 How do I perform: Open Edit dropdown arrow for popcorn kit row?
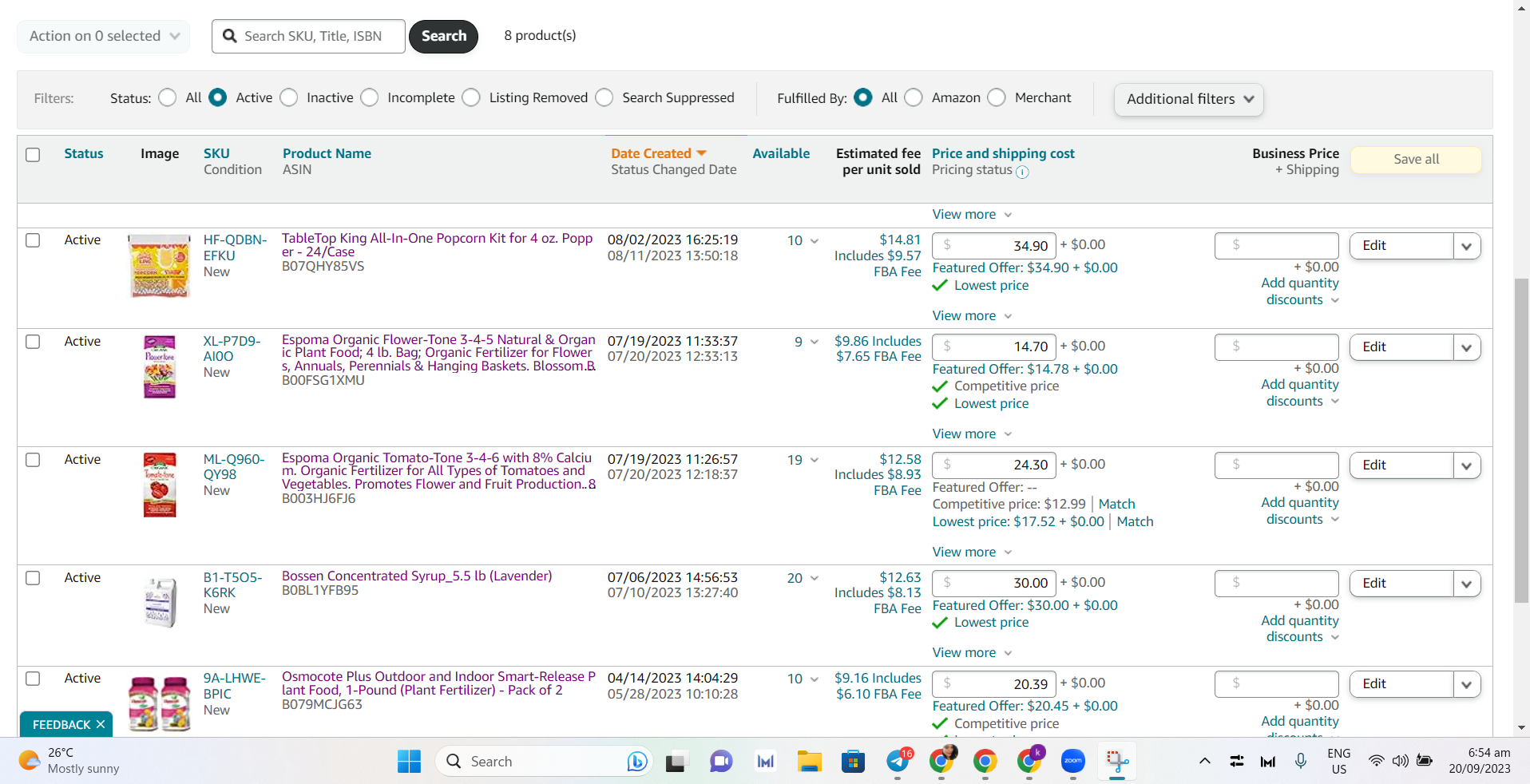coord(1467,246)
